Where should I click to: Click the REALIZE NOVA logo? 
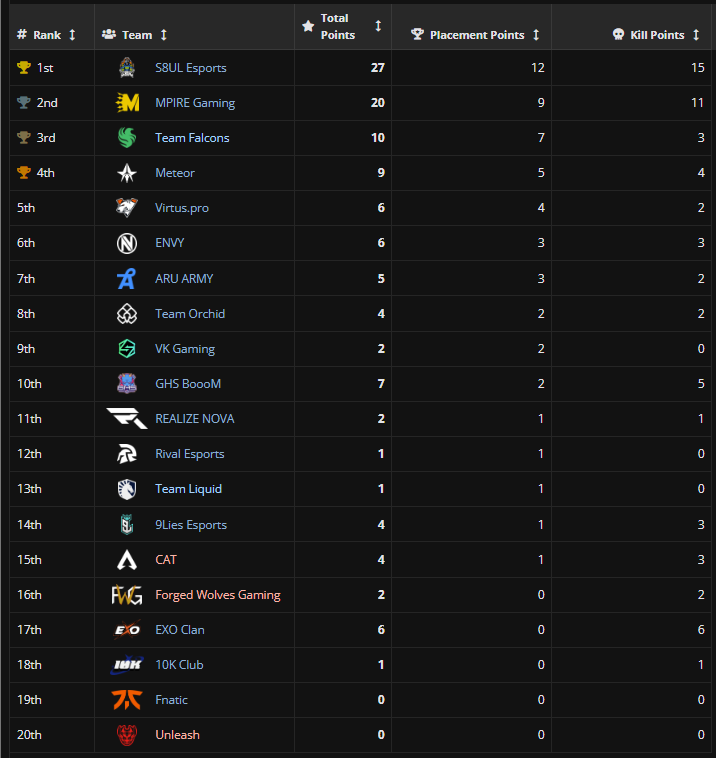point(127,418)
